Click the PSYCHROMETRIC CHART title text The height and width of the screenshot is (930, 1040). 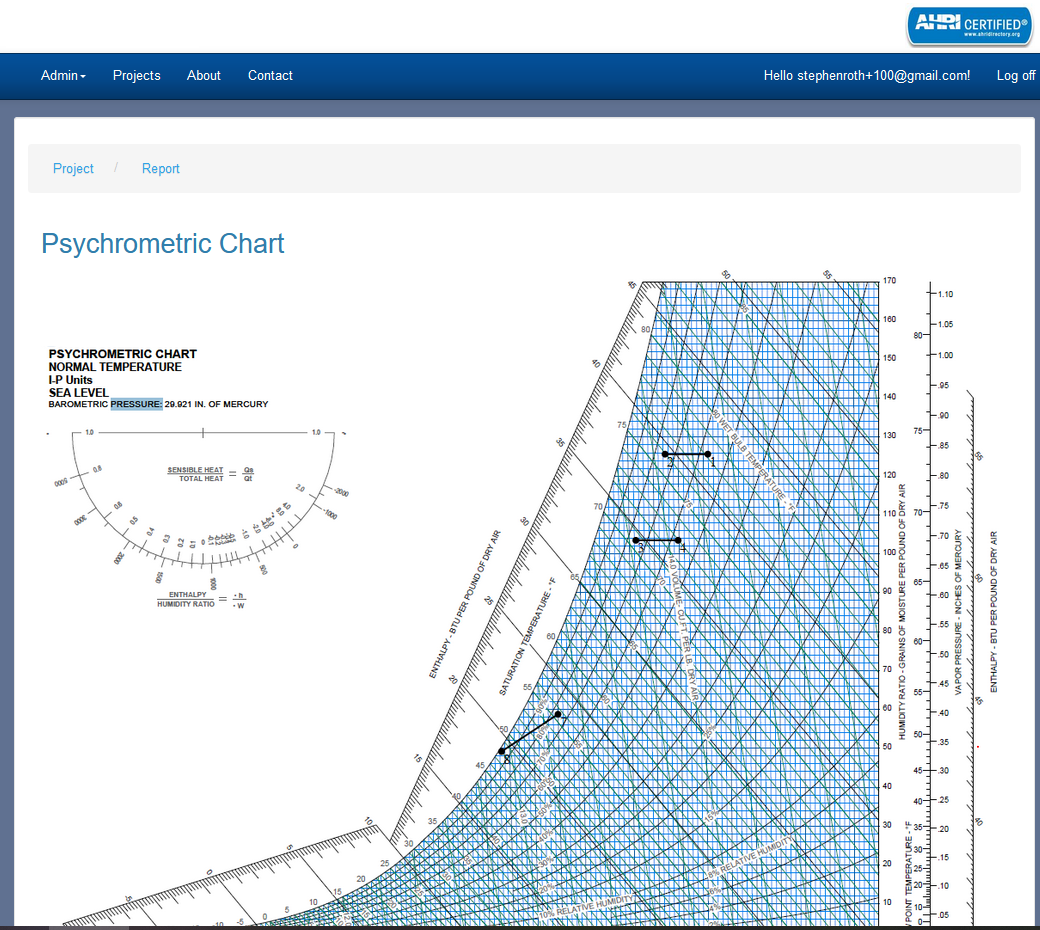[123, 354]
